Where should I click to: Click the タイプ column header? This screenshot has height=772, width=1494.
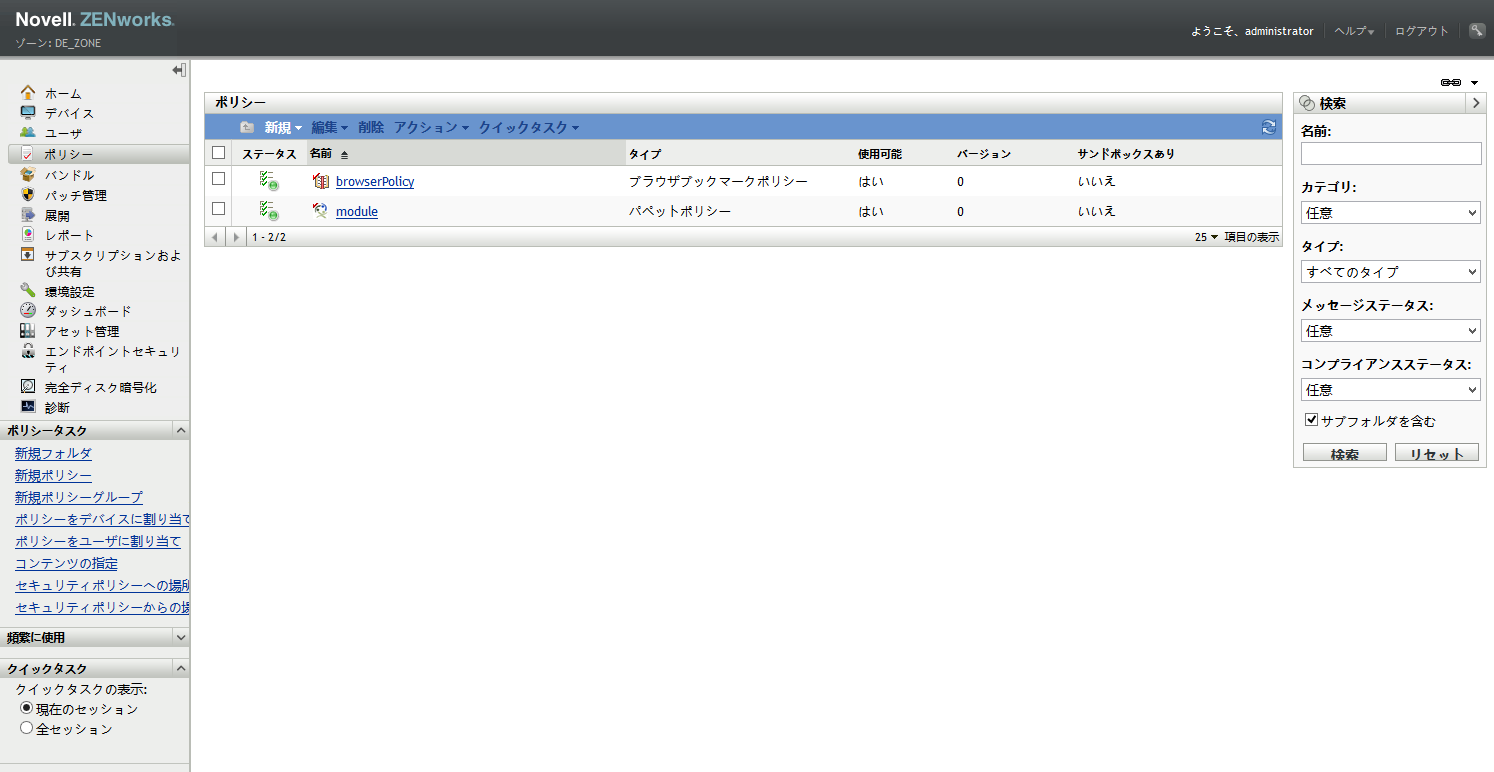645,154
